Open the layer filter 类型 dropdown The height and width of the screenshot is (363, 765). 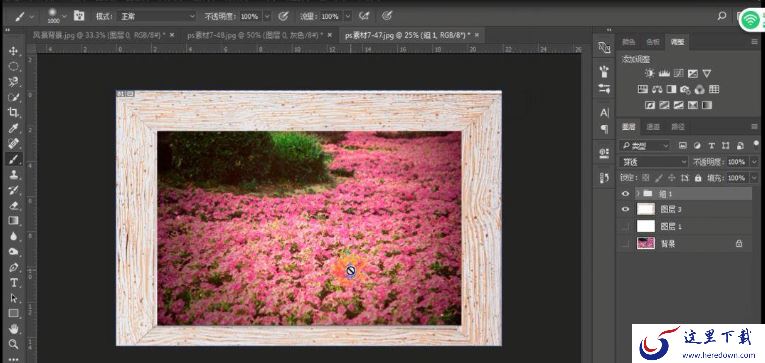tap(645, 145)
